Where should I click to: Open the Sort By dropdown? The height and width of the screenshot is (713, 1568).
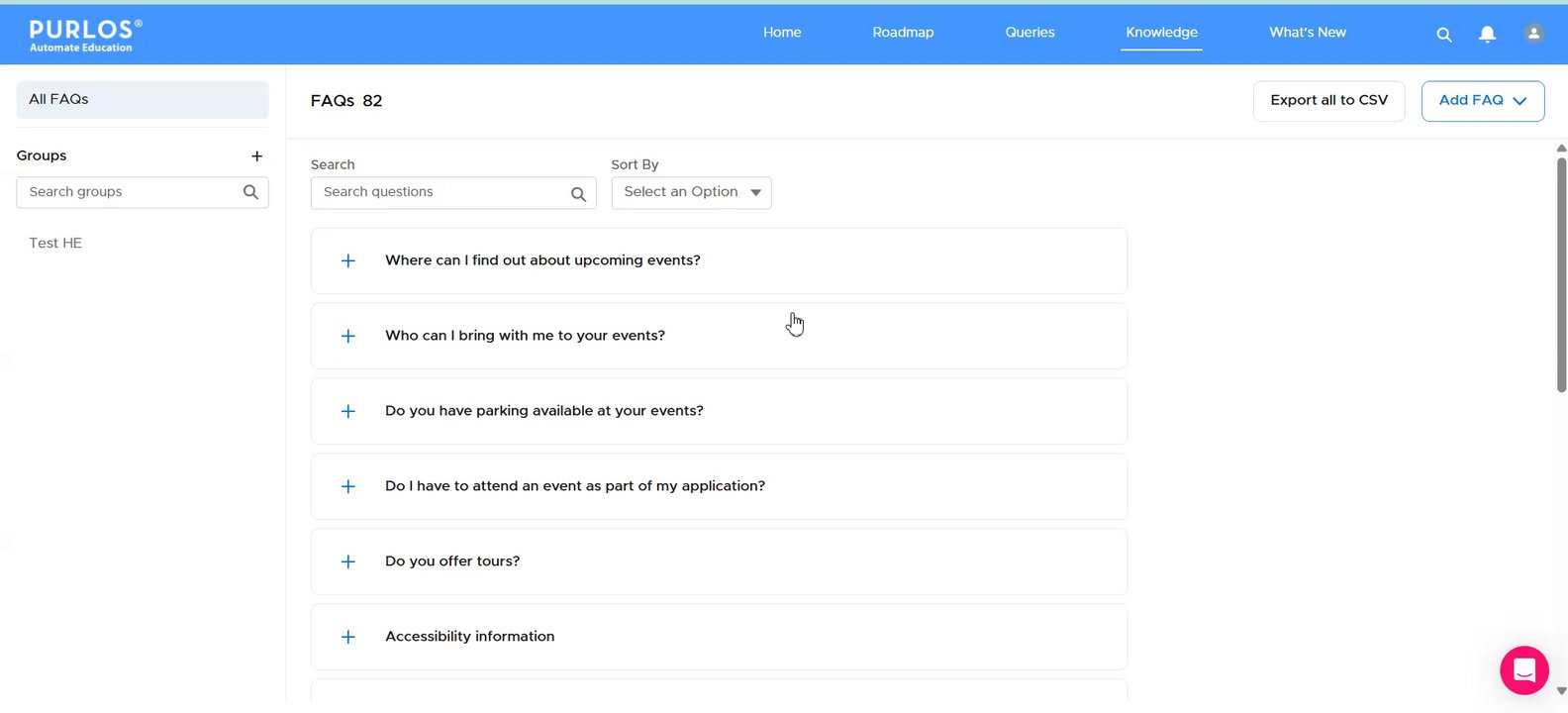tap(691, 192)
